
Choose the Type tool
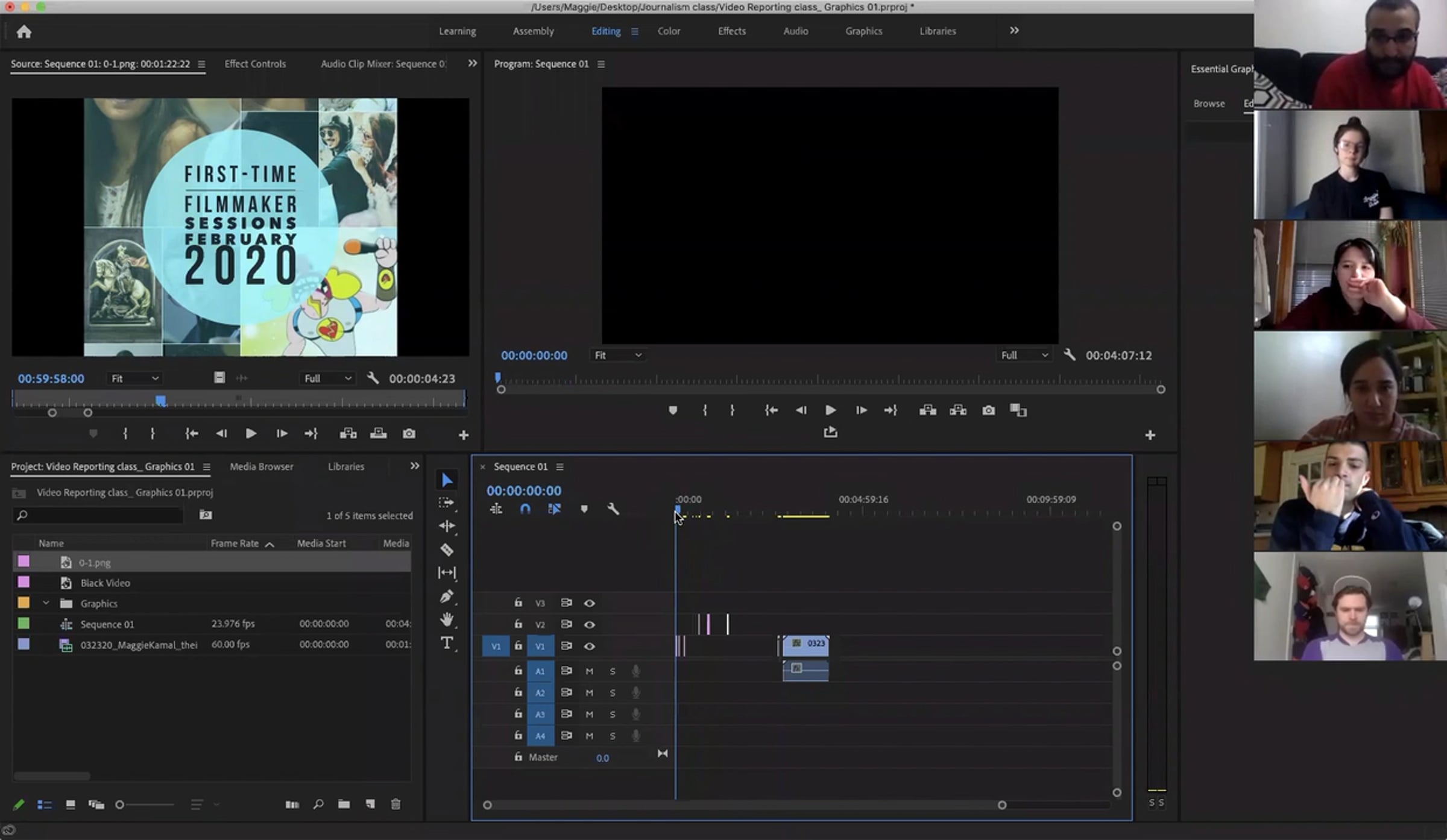tap(447, 643)
